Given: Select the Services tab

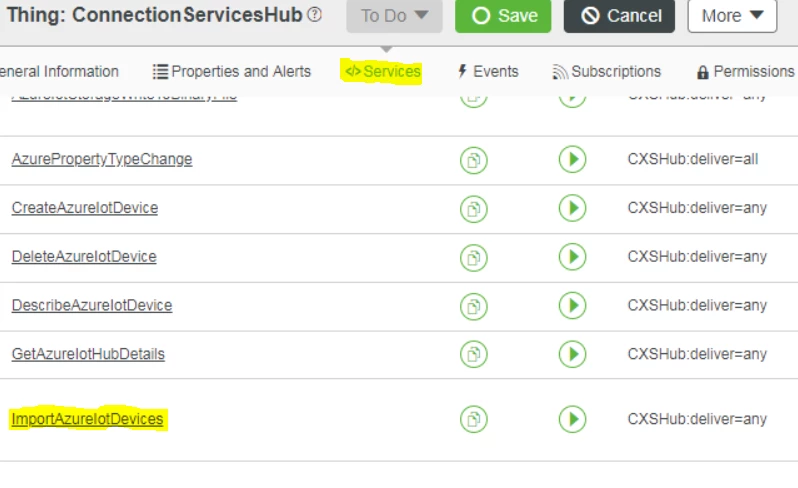Looking at the screenshot, I should tap(383, 71).
